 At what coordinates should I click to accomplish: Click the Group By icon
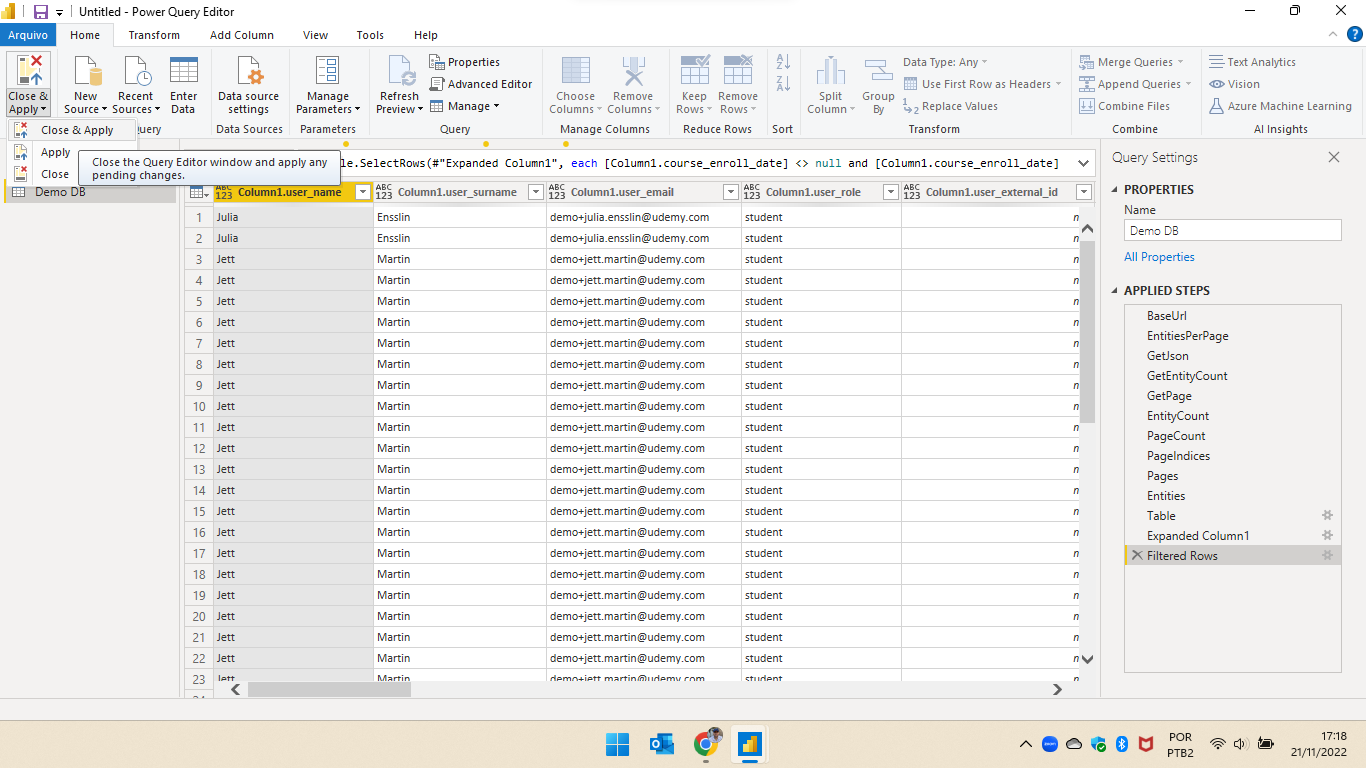click(x=878, y=72)
